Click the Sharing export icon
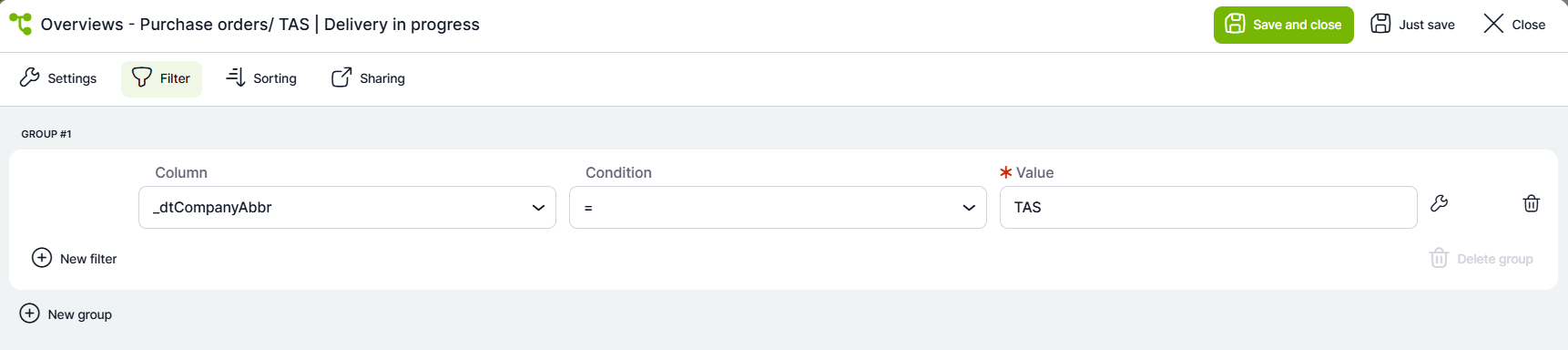This screenshot has width=1568, height=350. click(x=341, y=77)
